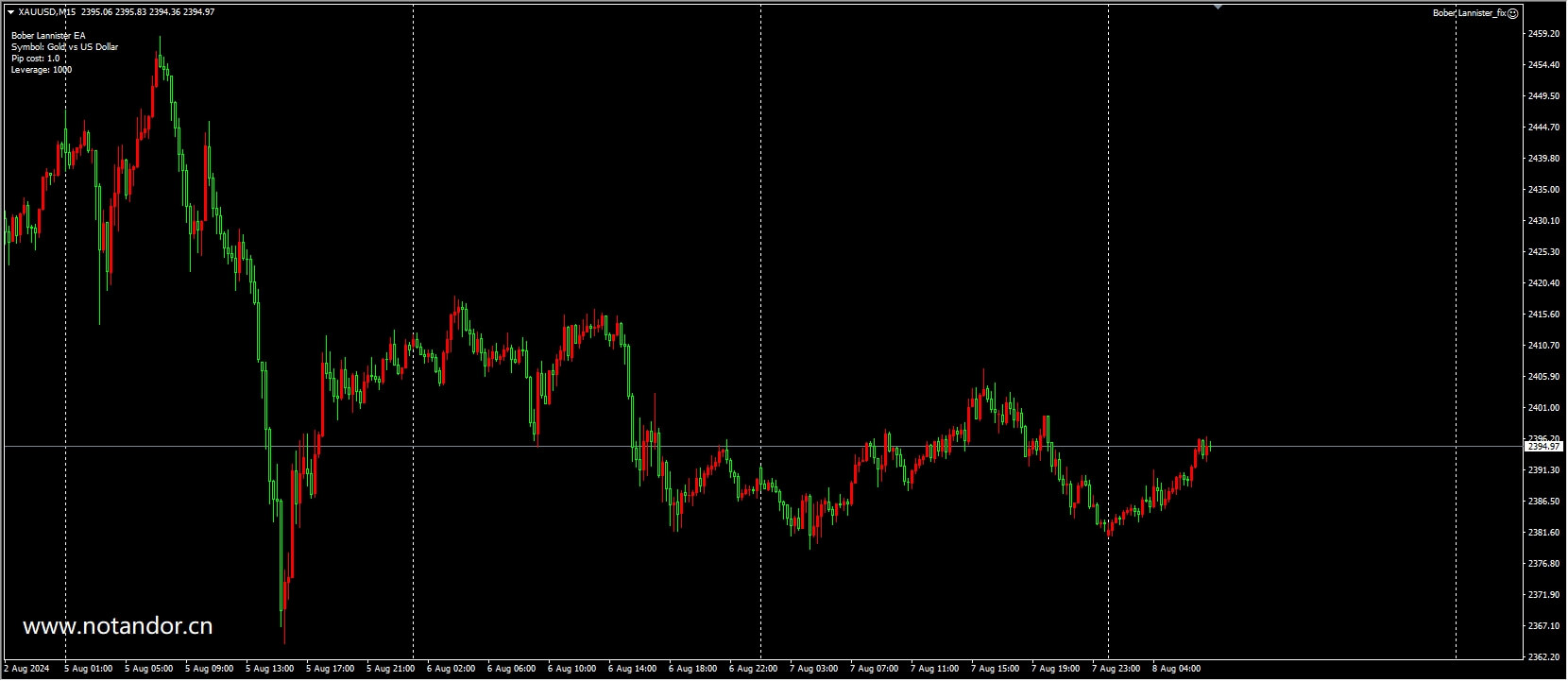Click the 2430.10 price scale label
1568x681 pixels.
(x=1542, y=221)
